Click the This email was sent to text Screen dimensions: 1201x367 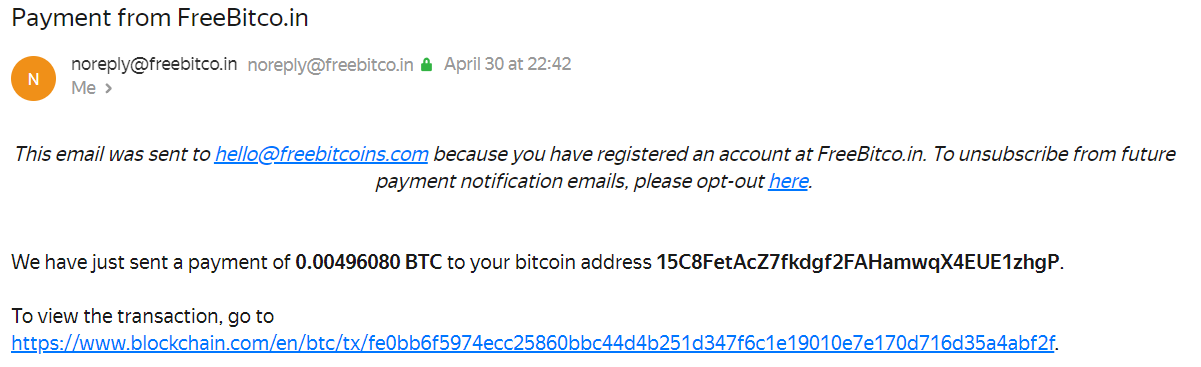(112, 155)
